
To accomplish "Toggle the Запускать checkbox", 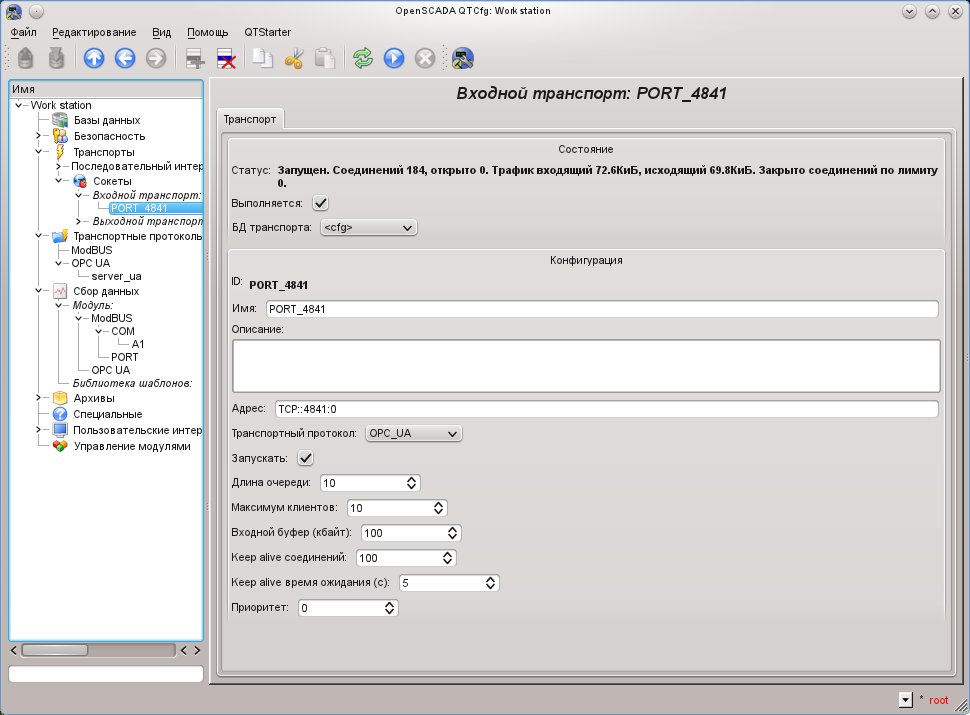I will coord(306,458).
